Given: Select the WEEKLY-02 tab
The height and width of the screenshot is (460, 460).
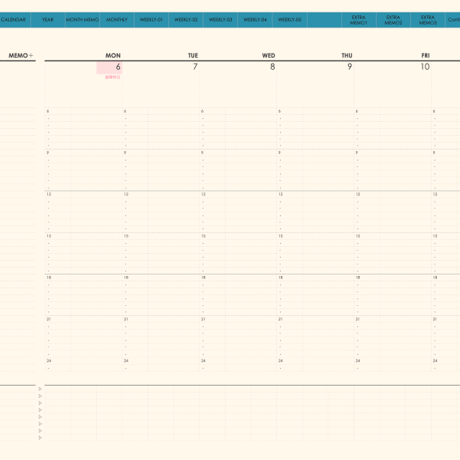Looking at the screenshot, I should click(x=186, y=20).
